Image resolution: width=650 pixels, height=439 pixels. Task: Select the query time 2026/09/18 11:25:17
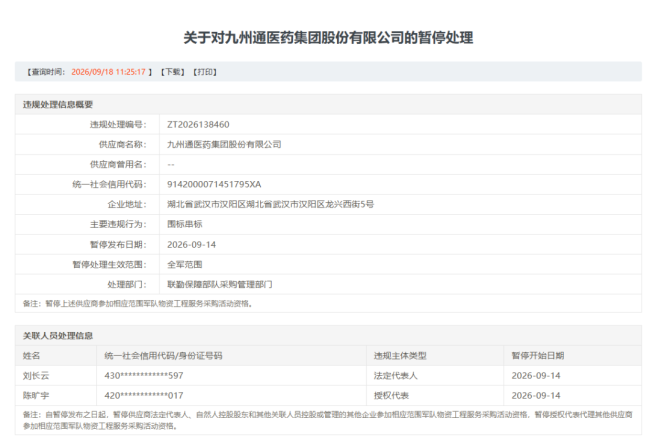[x=109, y=72]
